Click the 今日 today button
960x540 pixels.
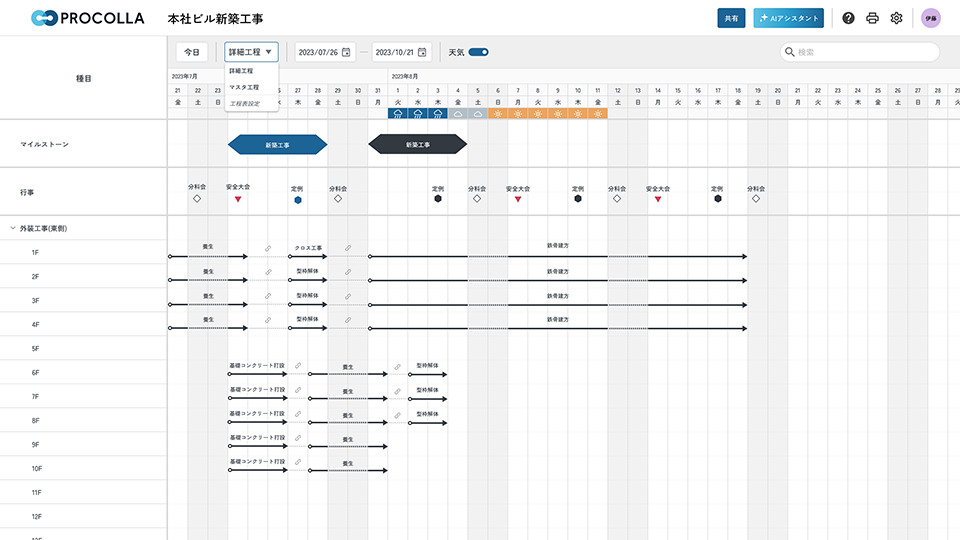(192, 52)
